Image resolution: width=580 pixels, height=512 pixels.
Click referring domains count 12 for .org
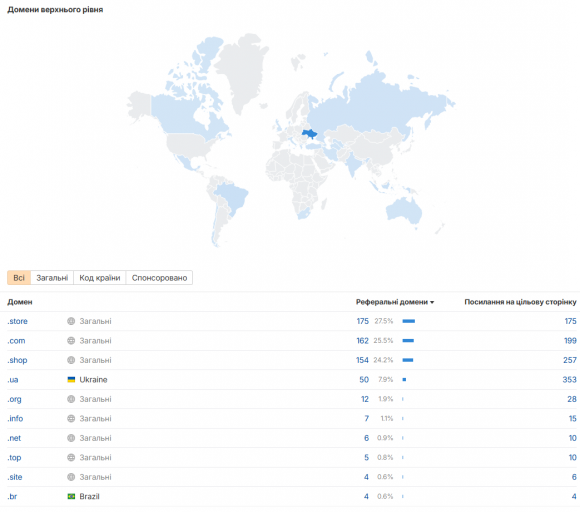(365, 399)
